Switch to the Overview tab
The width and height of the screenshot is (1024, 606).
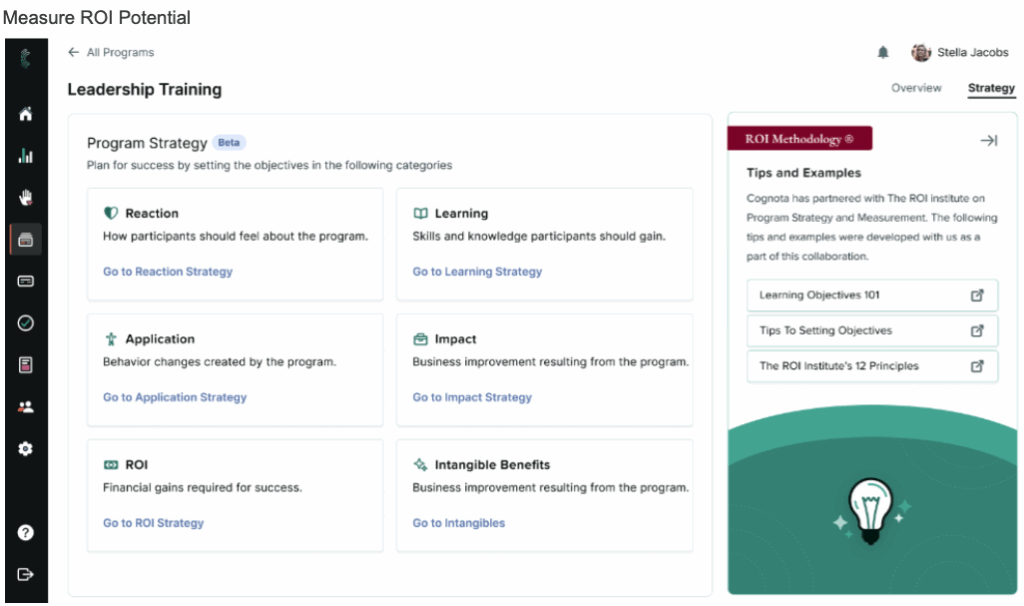click(916, 88)
